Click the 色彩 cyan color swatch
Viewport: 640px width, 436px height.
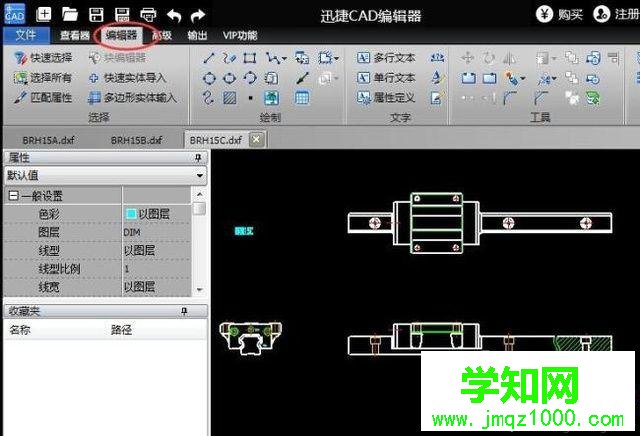click(131, 214)
